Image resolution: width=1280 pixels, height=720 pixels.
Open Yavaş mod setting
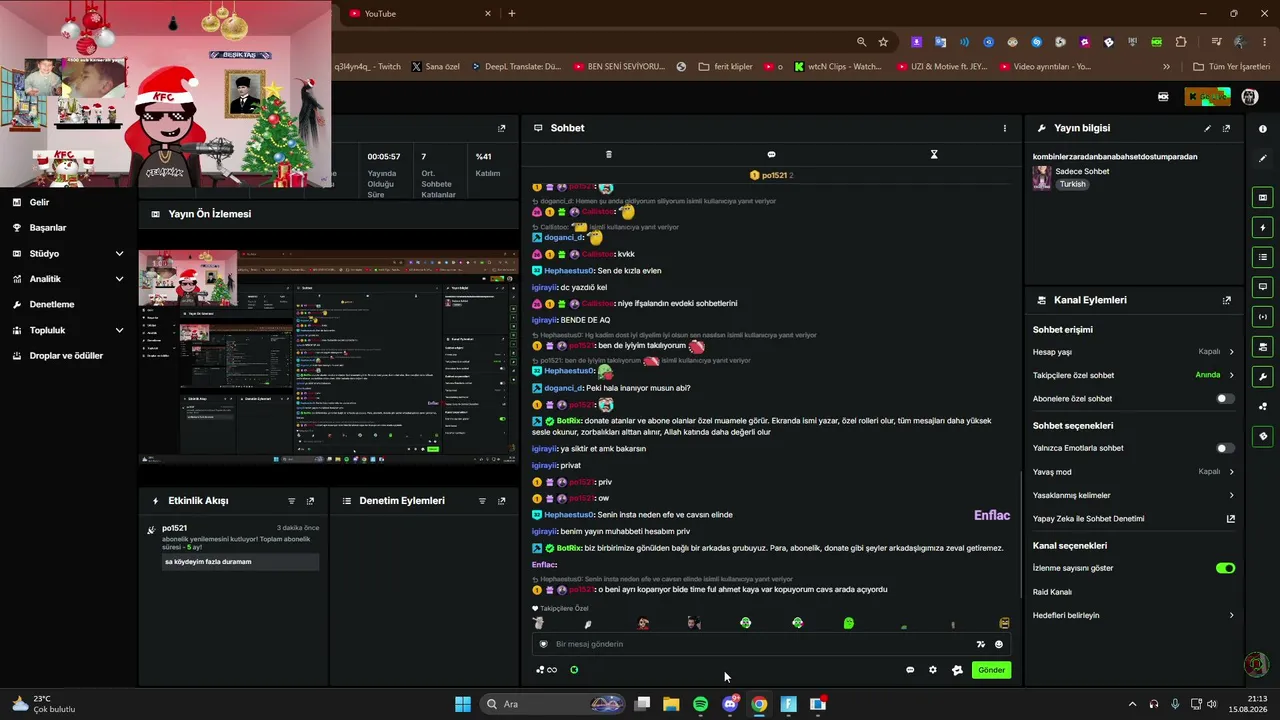tap(1133, 472)
